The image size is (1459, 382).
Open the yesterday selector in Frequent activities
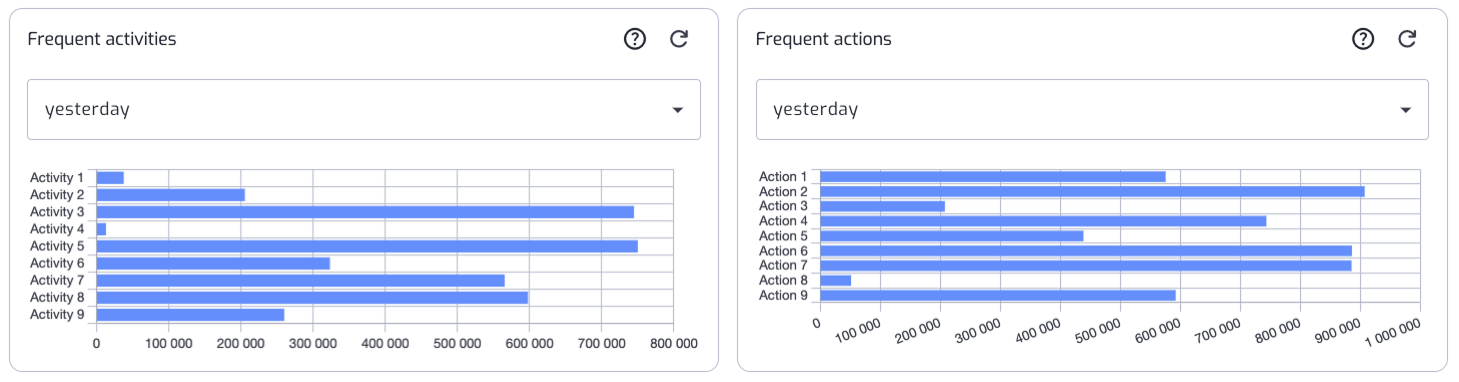pyautogui.click(x=364, y=109)
